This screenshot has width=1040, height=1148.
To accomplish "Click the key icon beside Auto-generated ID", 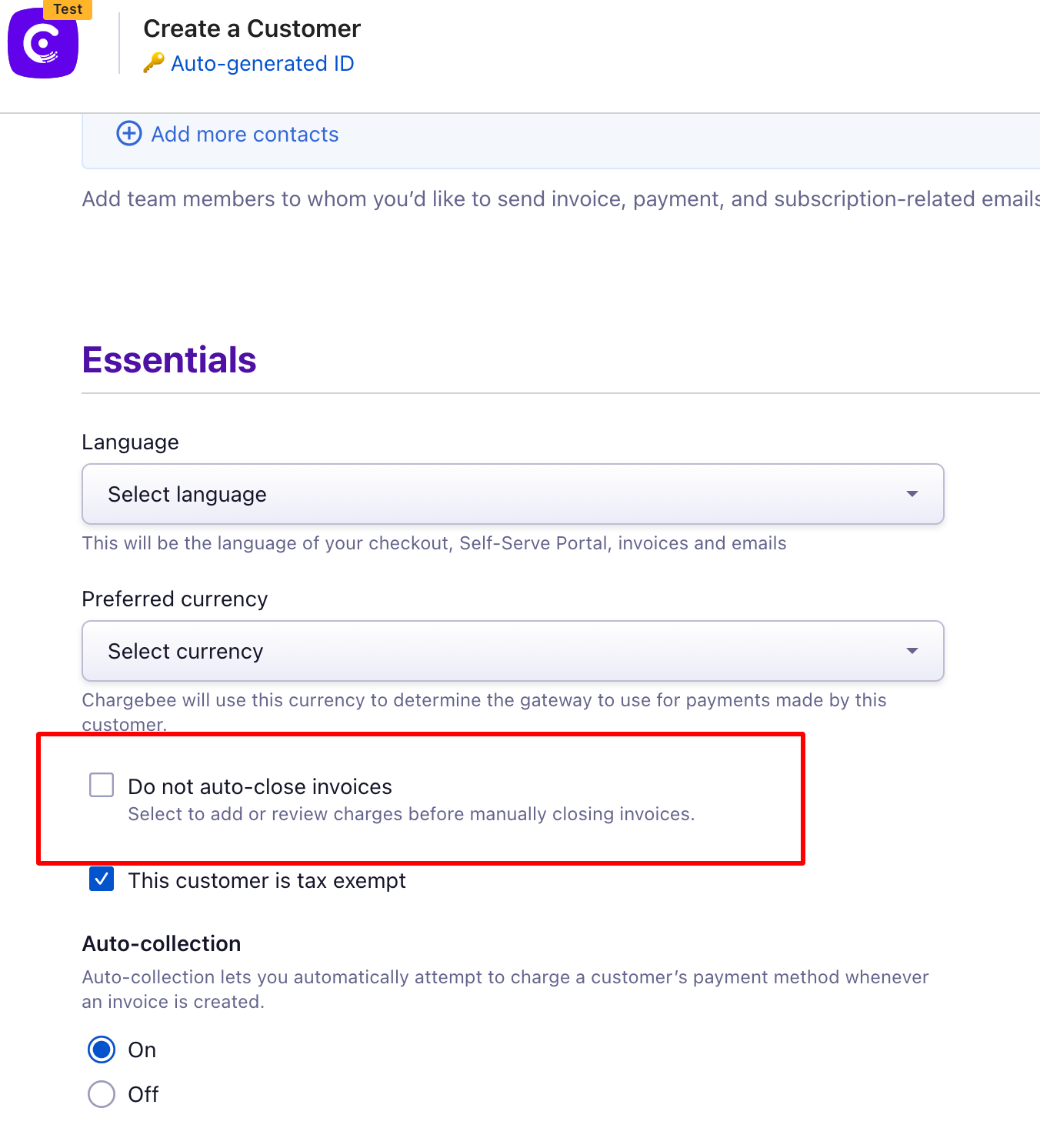I will 154,63.
